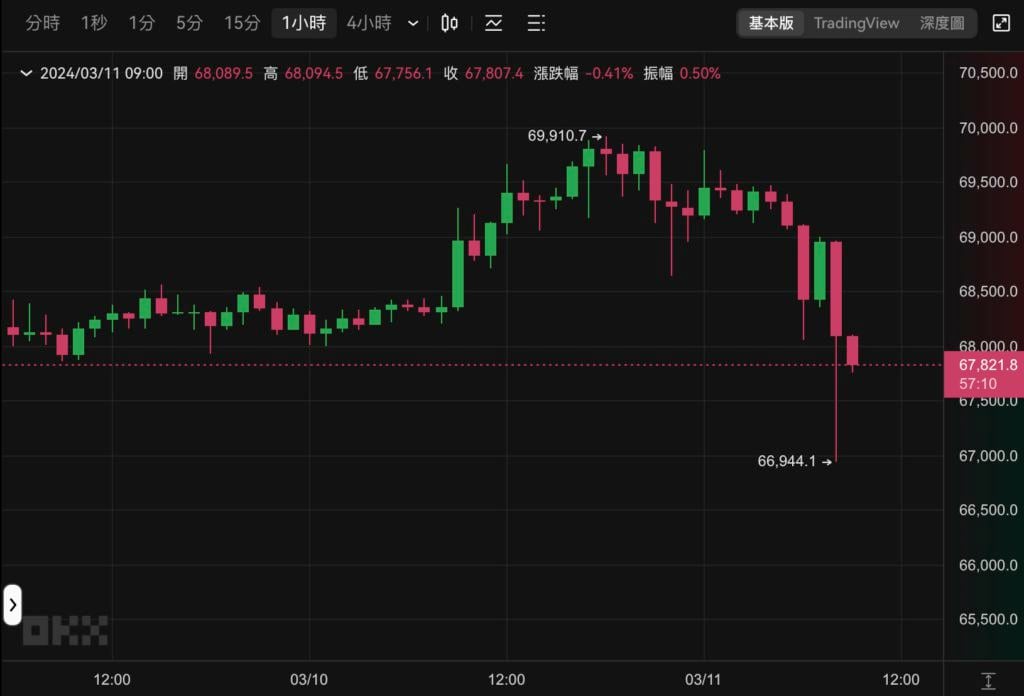The image size is (1024, 696).
Task: Switch to the 基本版 chart view
Action: (771, 23)
